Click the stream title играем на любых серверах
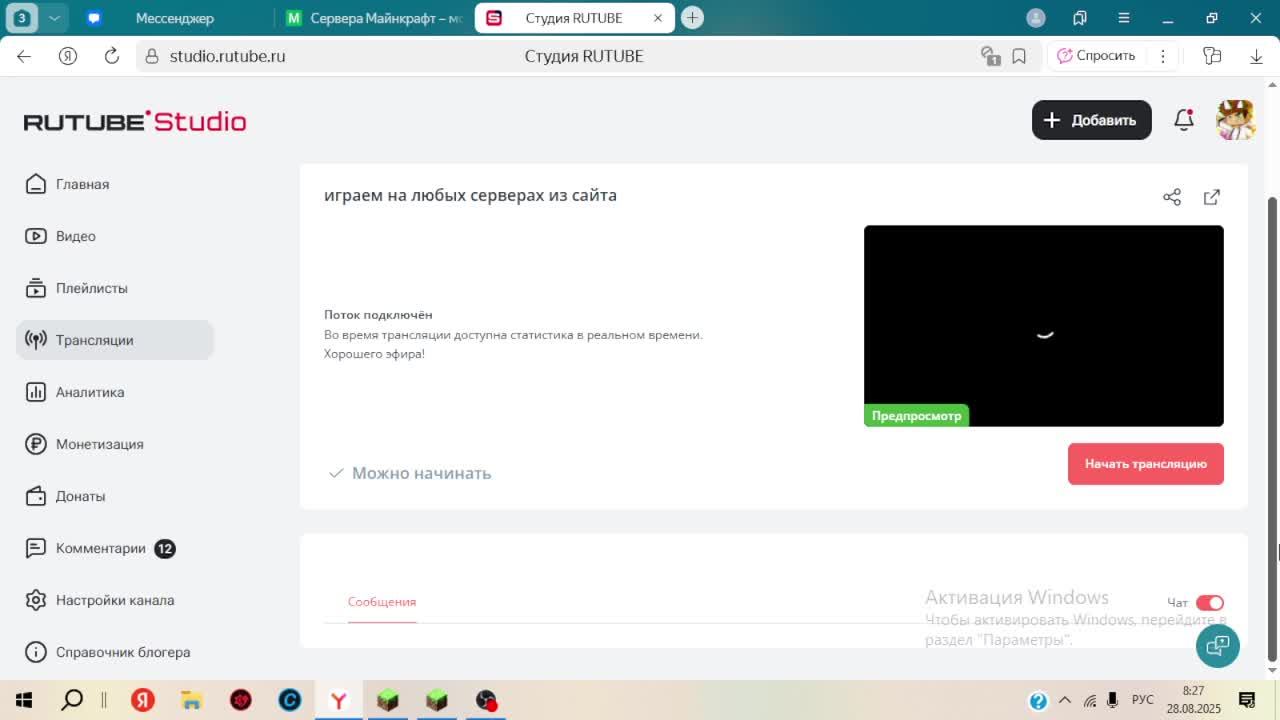This screenshot has width=1280, height=720. click(470, 195)
